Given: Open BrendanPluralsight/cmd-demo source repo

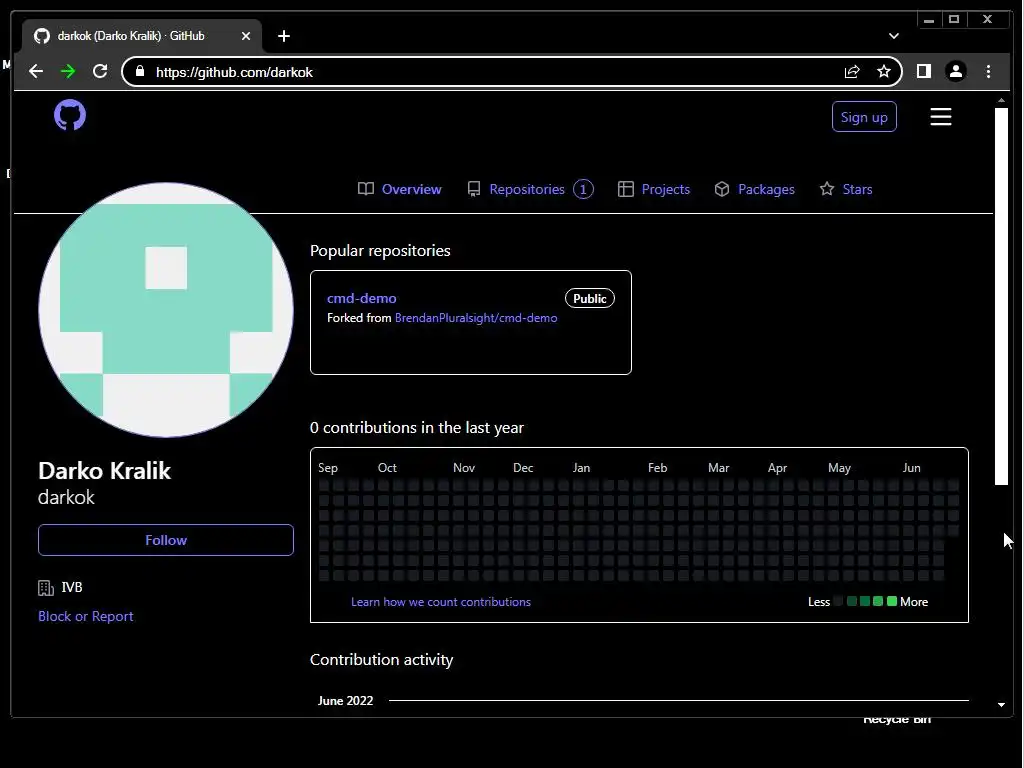Looking at the screenshot, I should coord(476,318).
